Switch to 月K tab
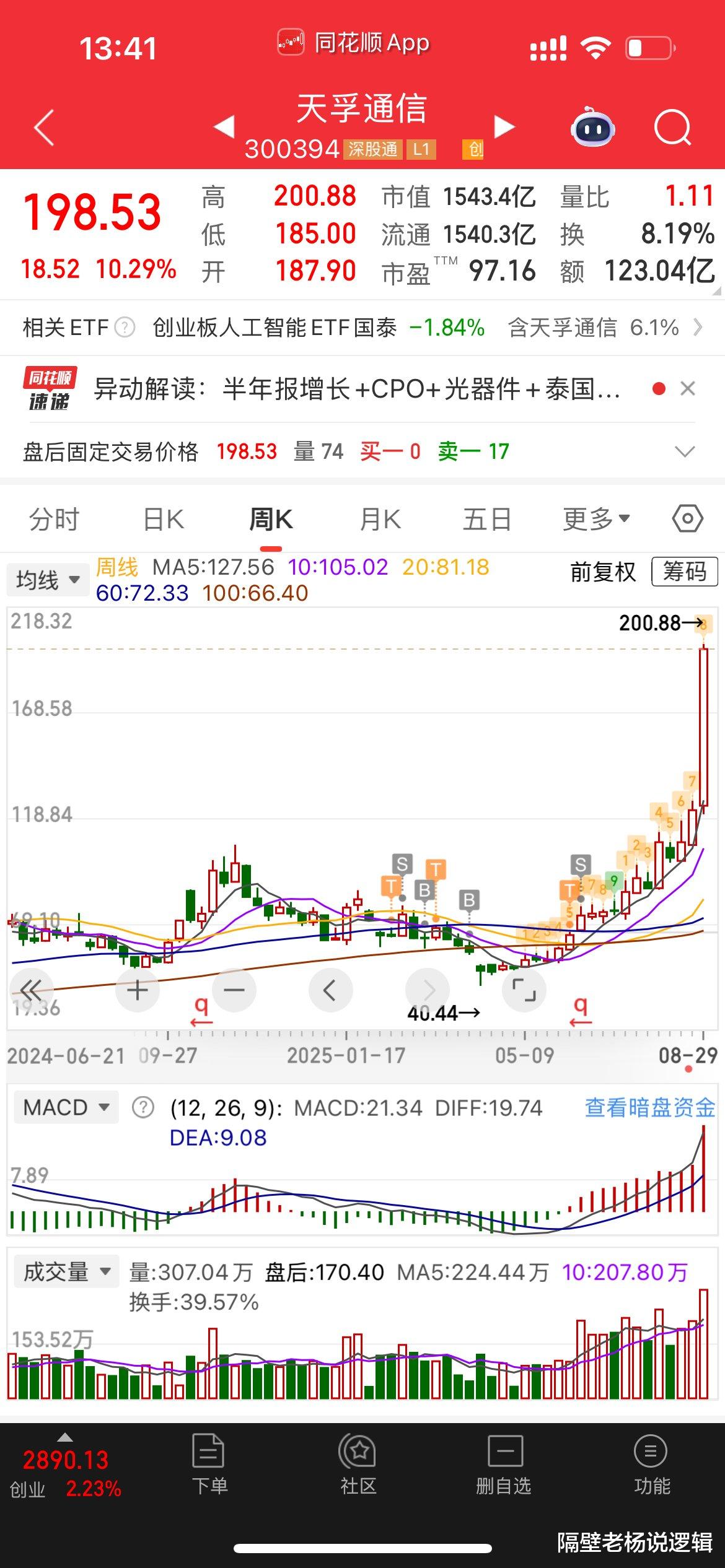The width and height of the screenshot is (725, 1568). [380, 519]
